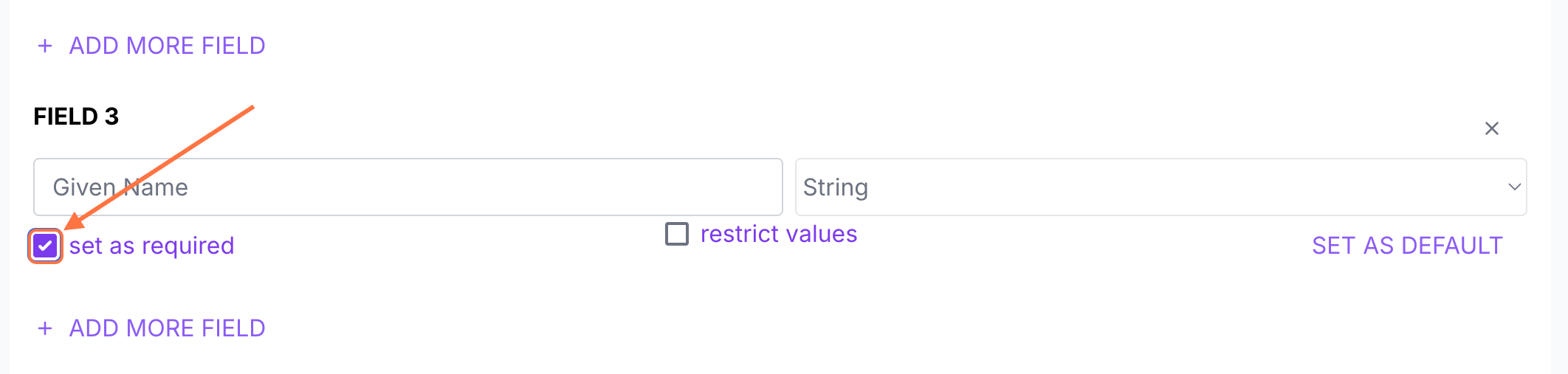
Task: Click SET AS DEFAULT
Action: click(1406, 246)
